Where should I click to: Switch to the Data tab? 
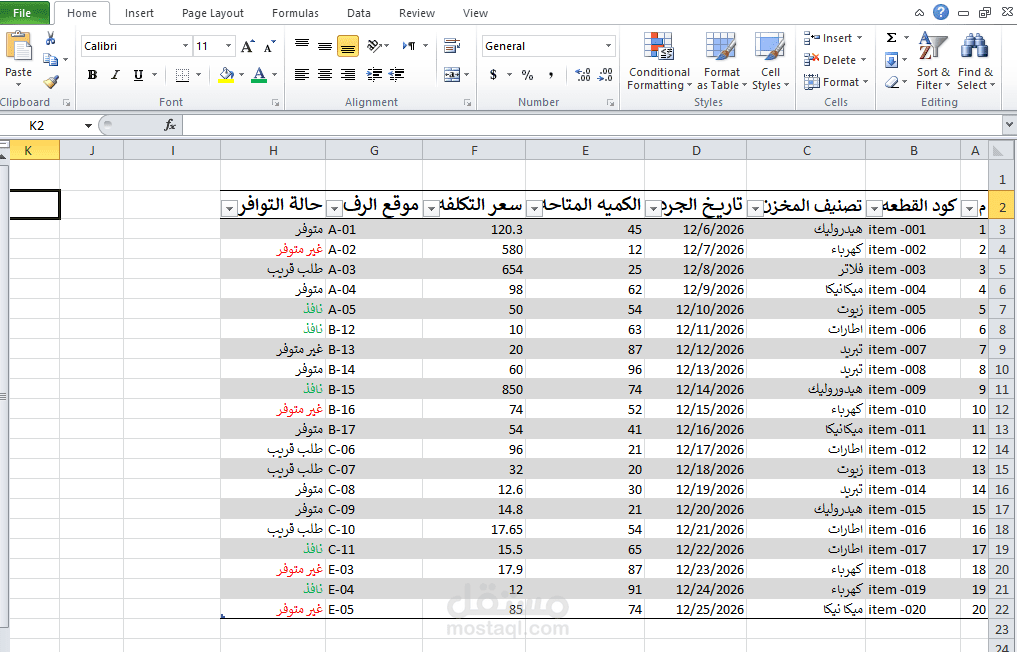tap(359, 13)
